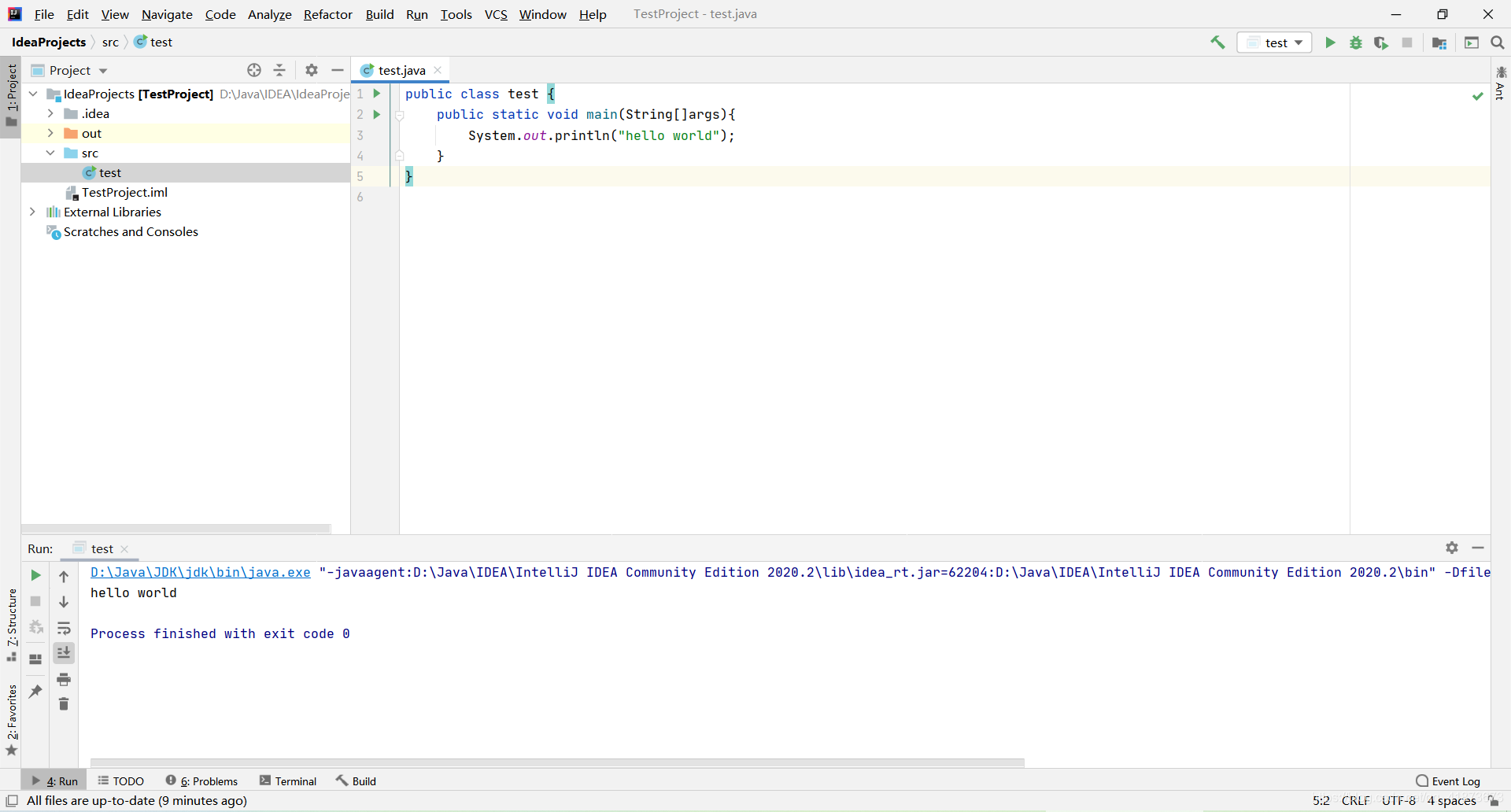Print the run console output
The width and height of the screenshot is (1511, 812).
coord(64,679)
